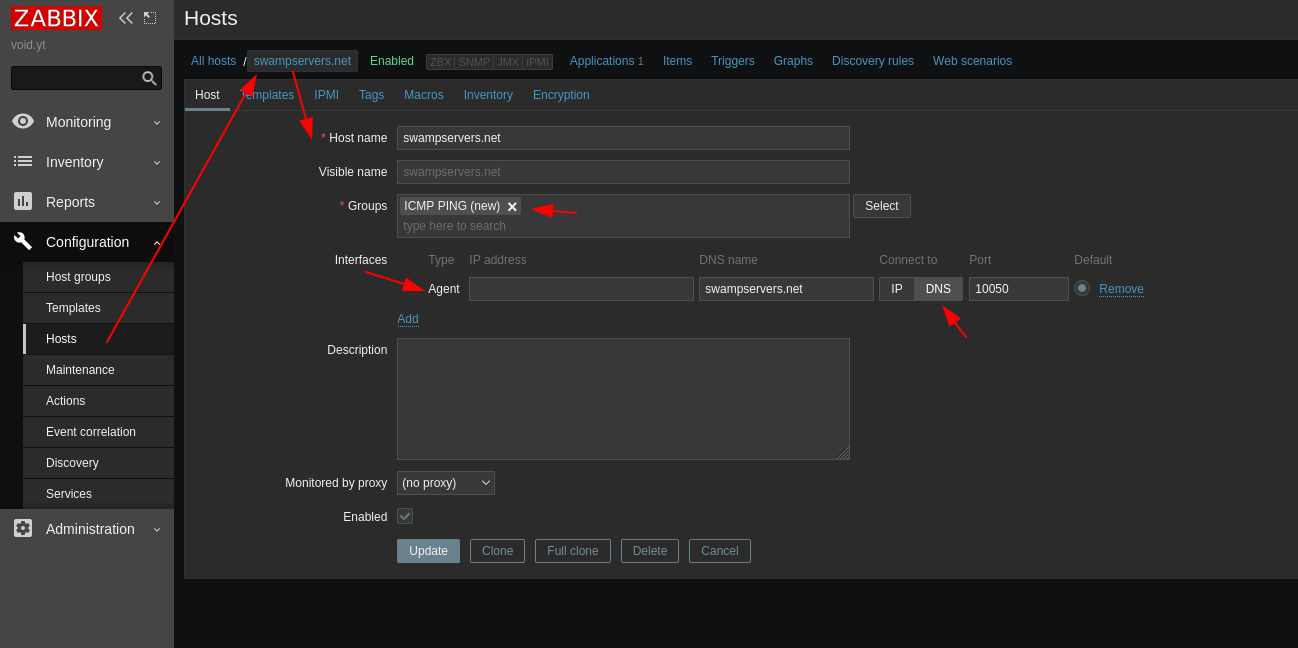The width and height of the screenshot is (1298, 648).
Task: Collapse the Configuration menu section
Action: (87, 241)
